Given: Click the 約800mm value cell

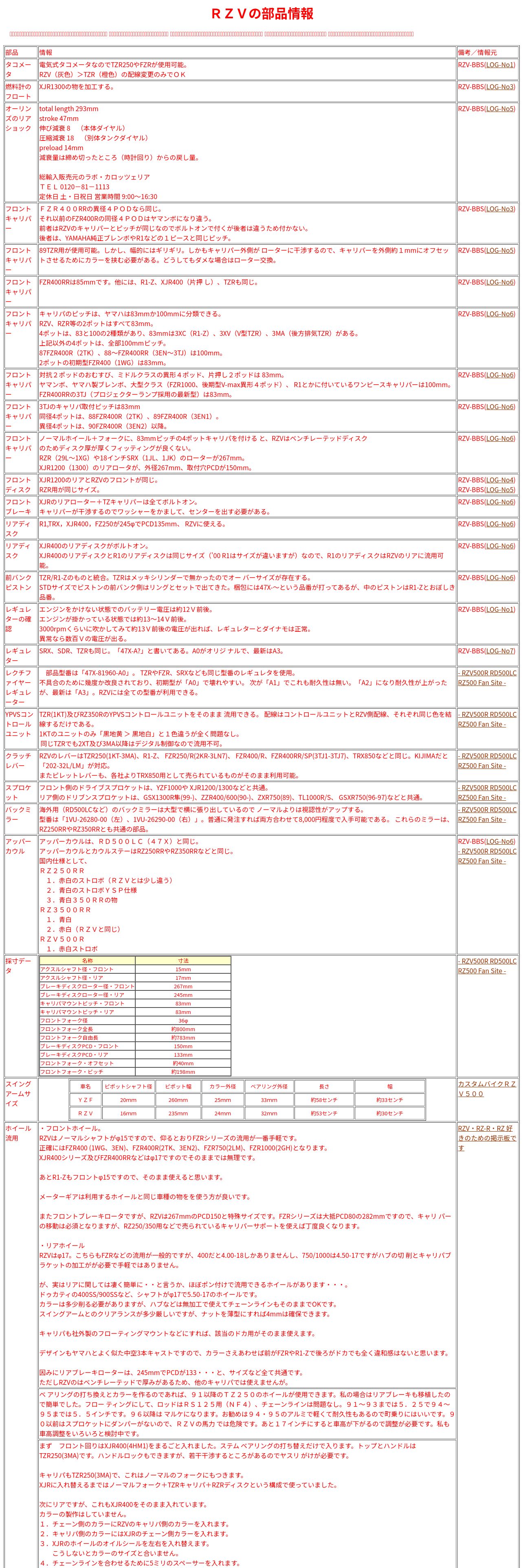Looking at the screenshot, I should pyautogui.click(x=182, y=1029).
